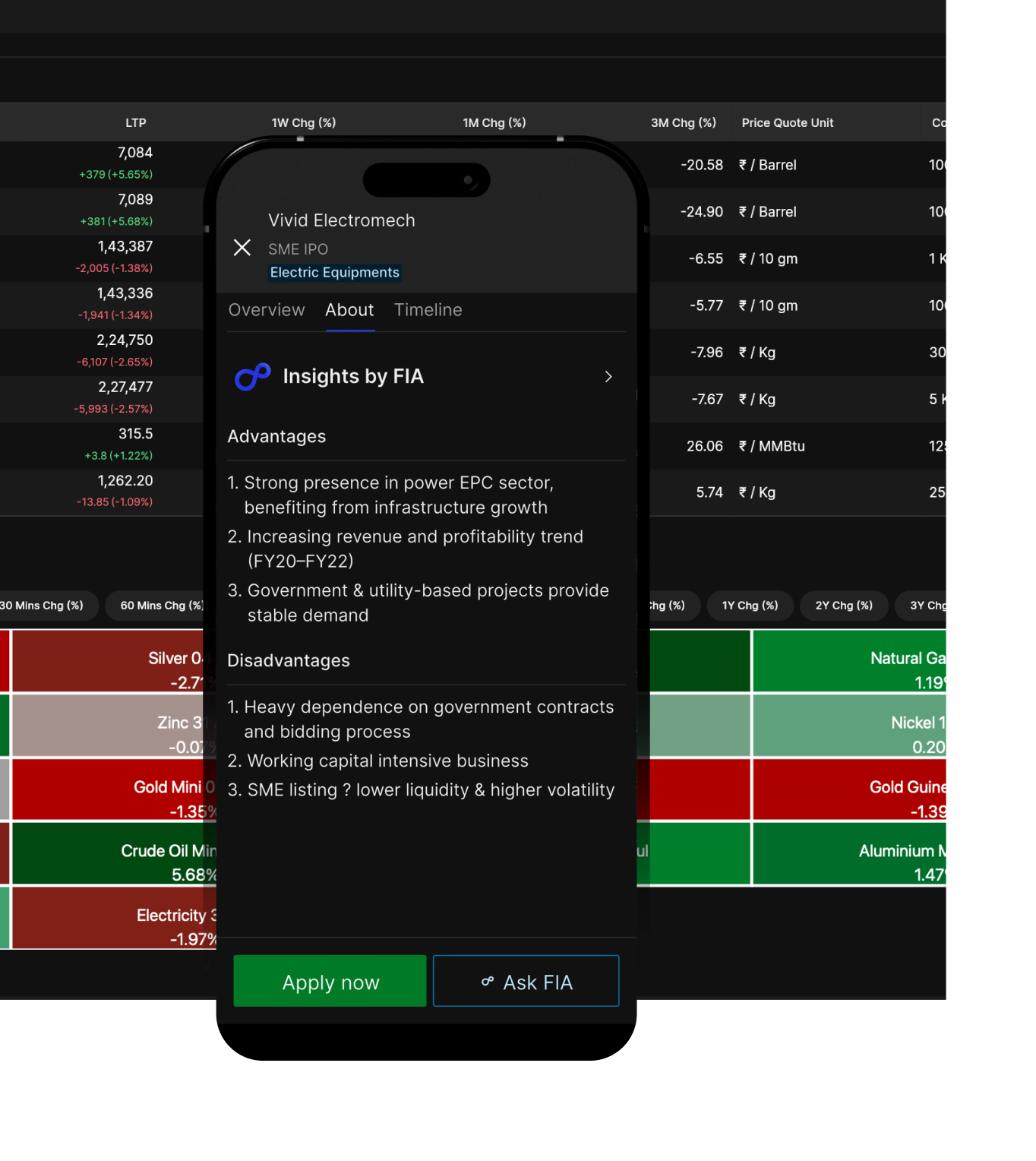Open the Aluminium heatmap tile
This screenshot has height=1161, width=1036.
point(849,854)
